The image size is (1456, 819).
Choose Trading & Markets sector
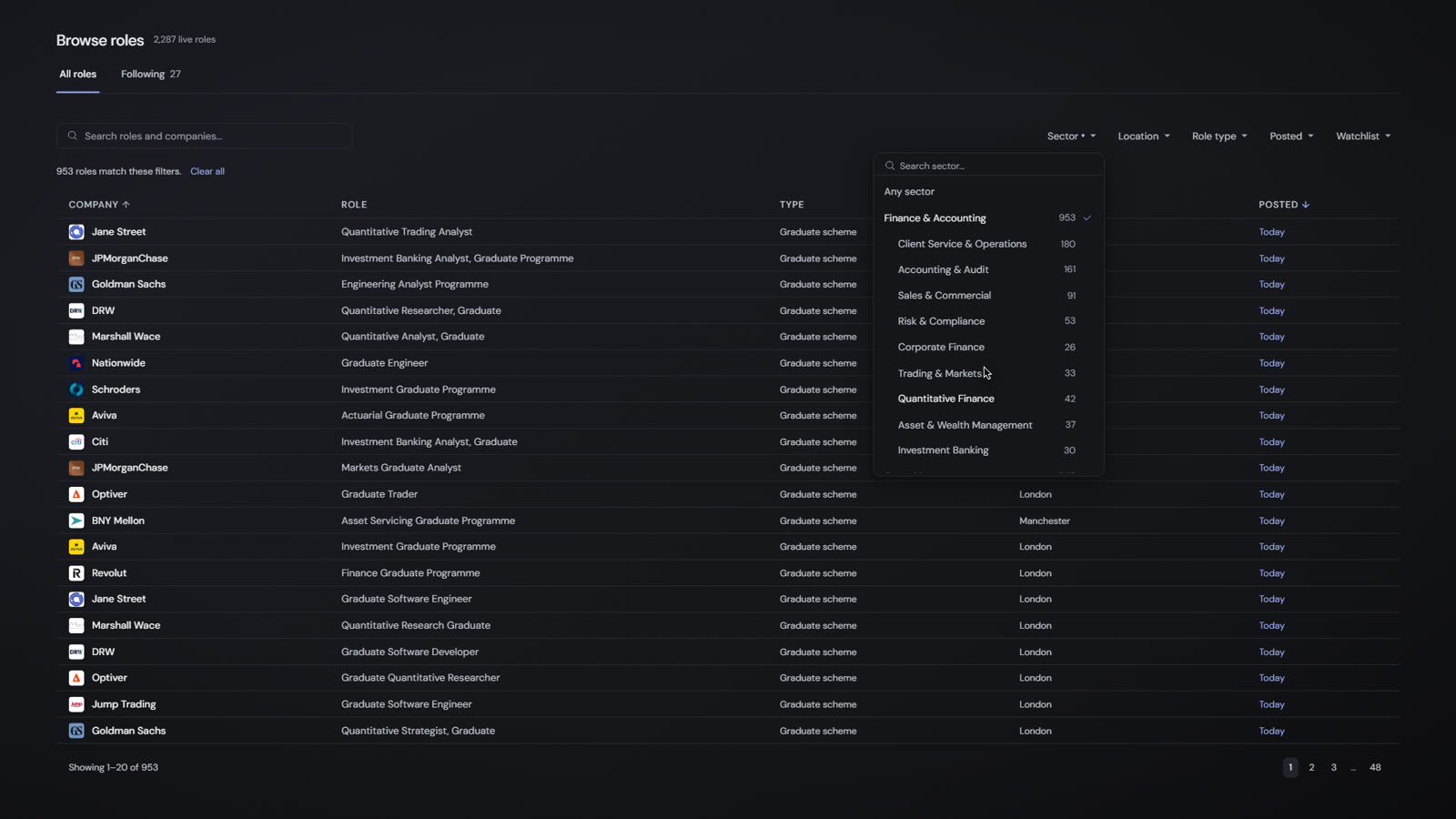pos(988,373)
